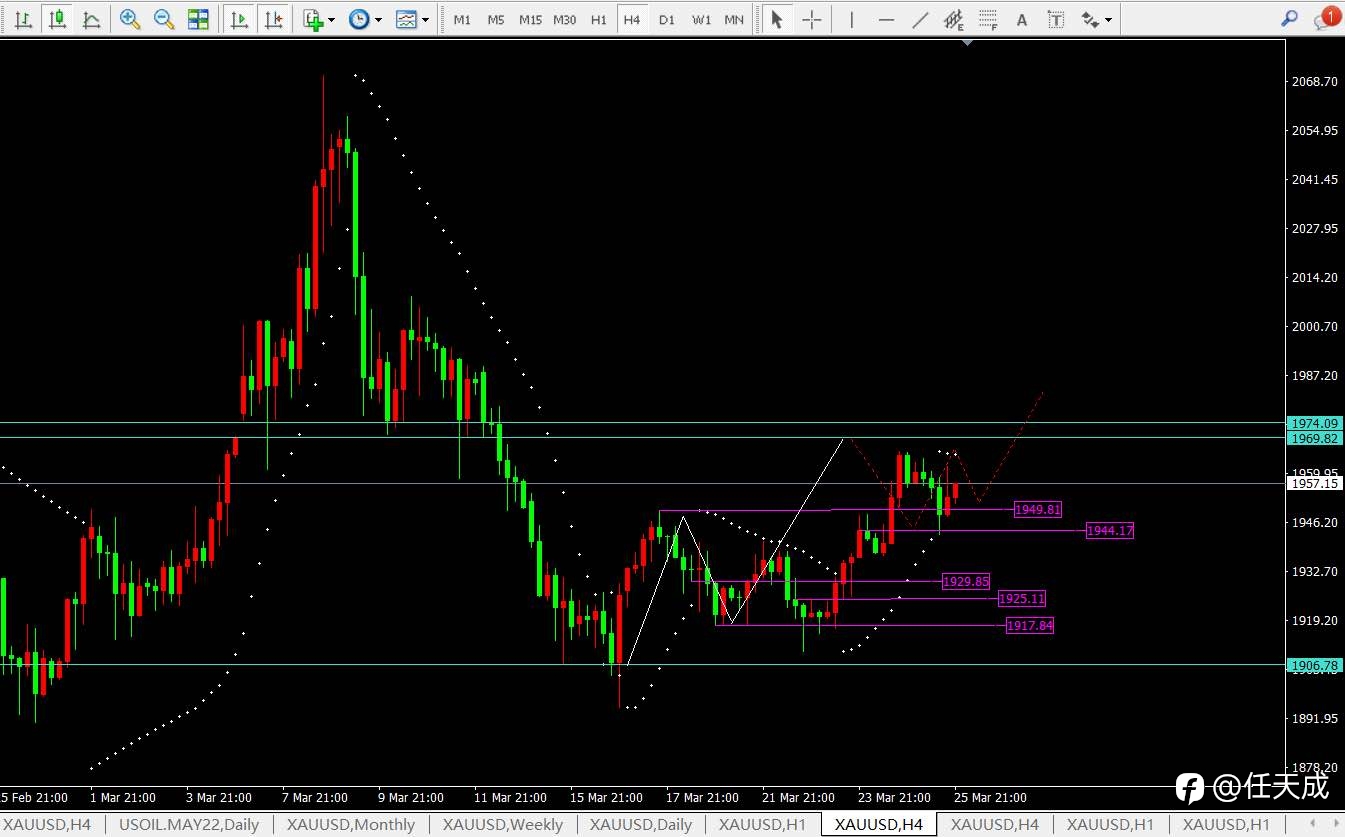Expand the Templates dropdown arrow
The width and height of the screenshot is (1345, 837).
point(425,19)
